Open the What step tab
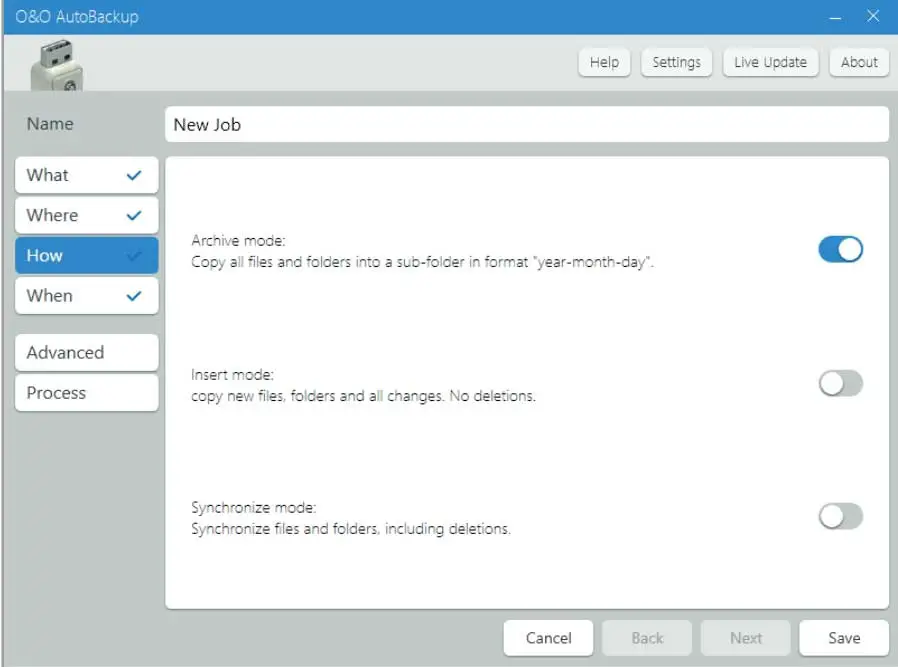Image resolution: width=898 pixels, height=667 pixels. click(86, 175)
